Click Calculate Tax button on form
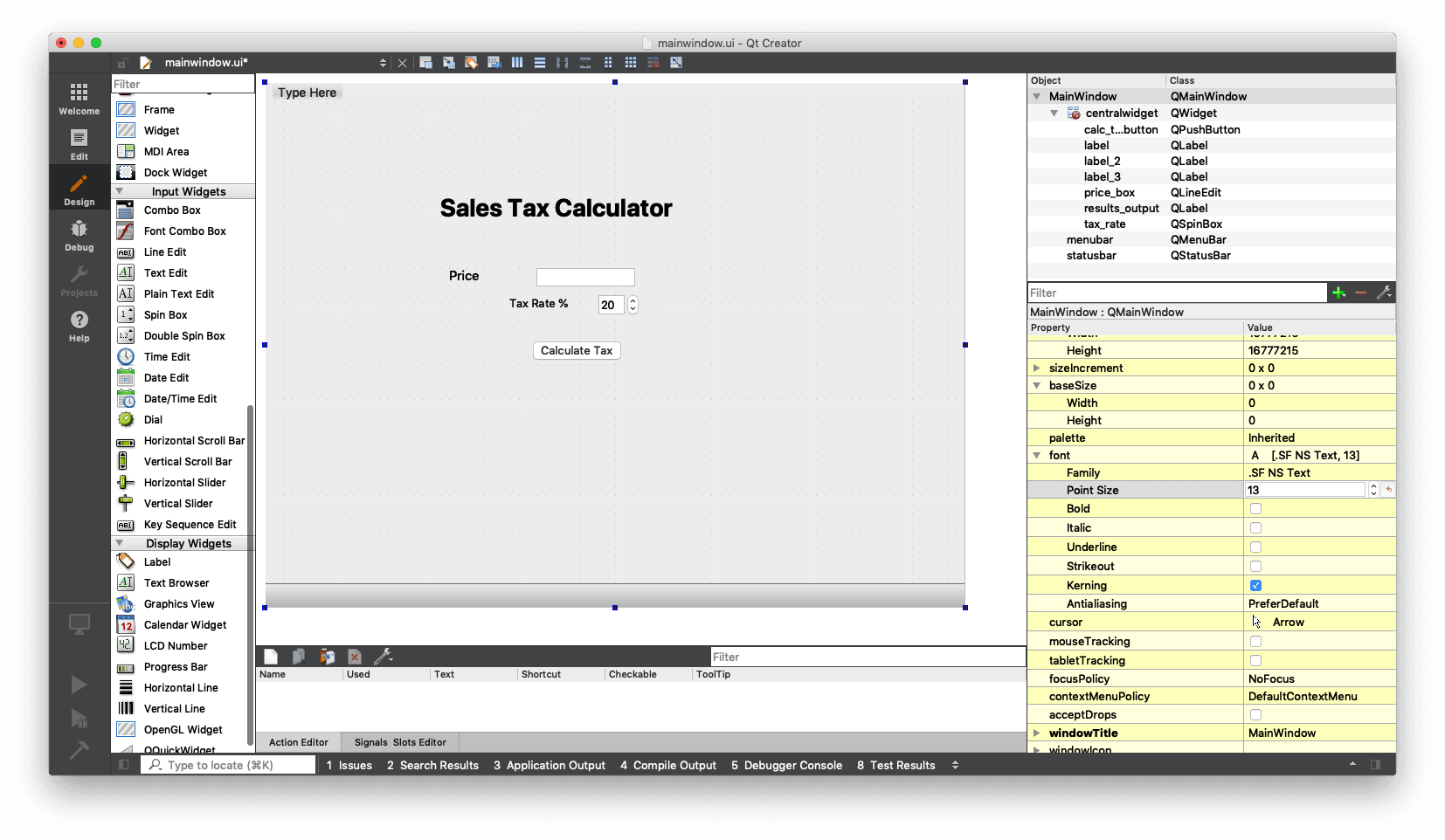The height and width of the screenshot is (840, 1445). tap(577, 350)
